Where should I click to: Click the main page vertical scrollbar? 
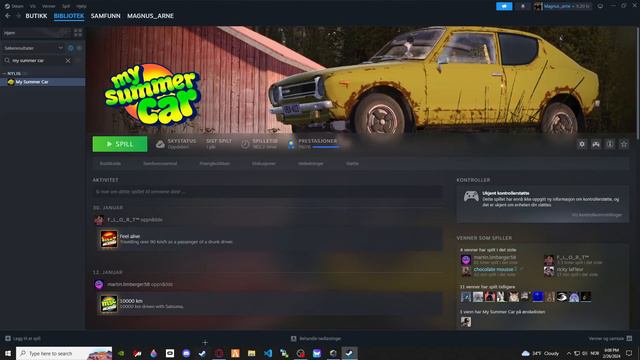pyautogui.click(x=638, y=82)
